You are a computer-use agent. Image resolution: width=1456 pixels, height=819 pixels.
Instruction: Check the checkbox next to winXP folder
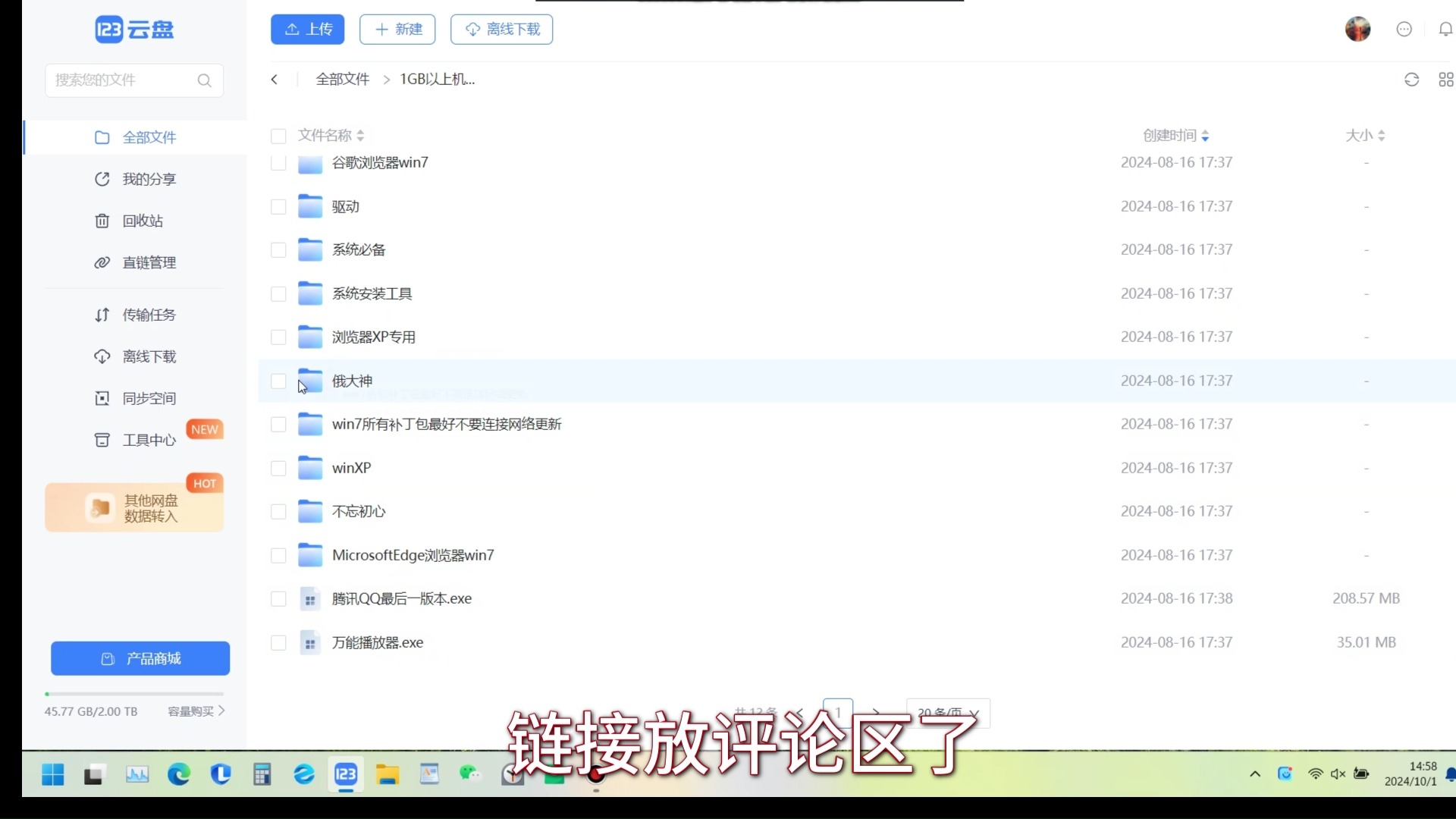(x=278, y=468)
